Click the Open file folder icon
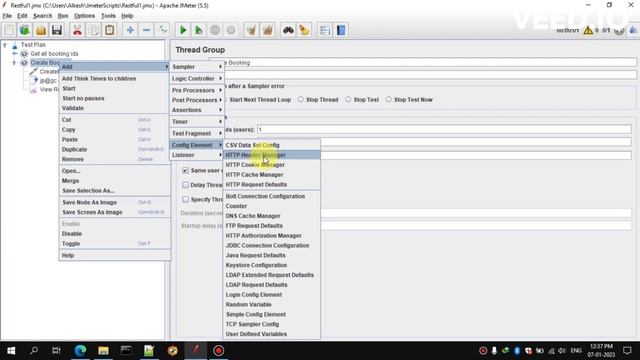The height and width of the screenshot is (360, 640). coord(41,30)
